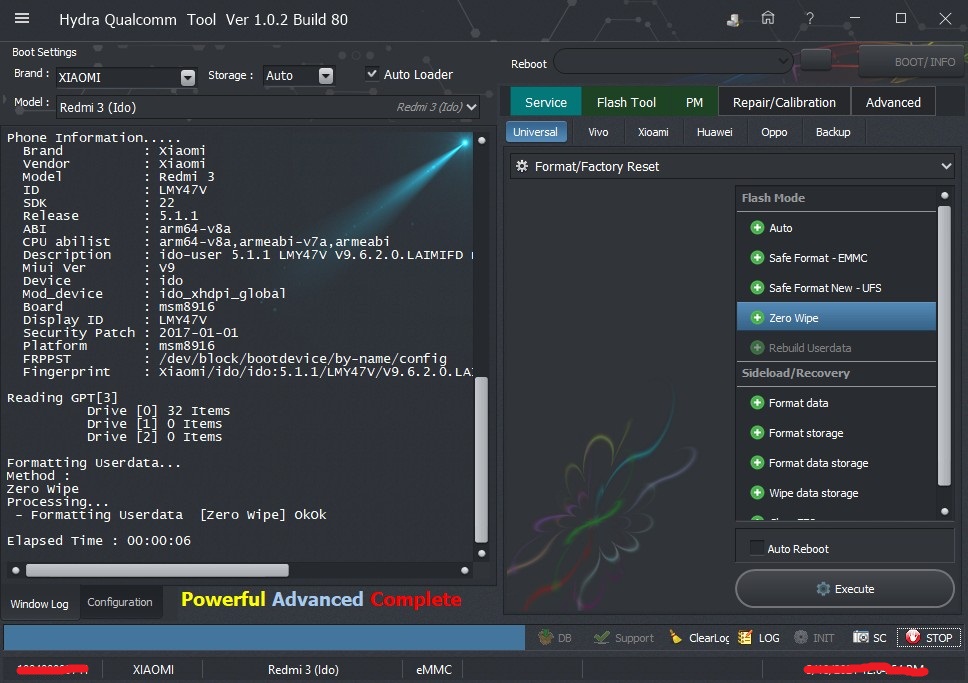Viewport: 968px width, 683px height.
Task: Expand the Format/Factory Reset dropdown chevron
Action: click(x=946, y=166)
